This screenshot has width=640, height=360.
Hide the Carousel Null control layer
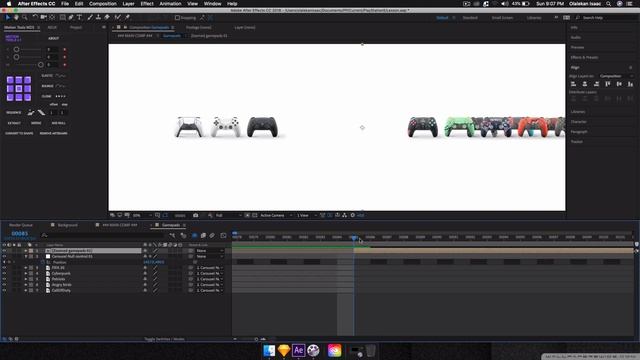[x=4, y=256]
